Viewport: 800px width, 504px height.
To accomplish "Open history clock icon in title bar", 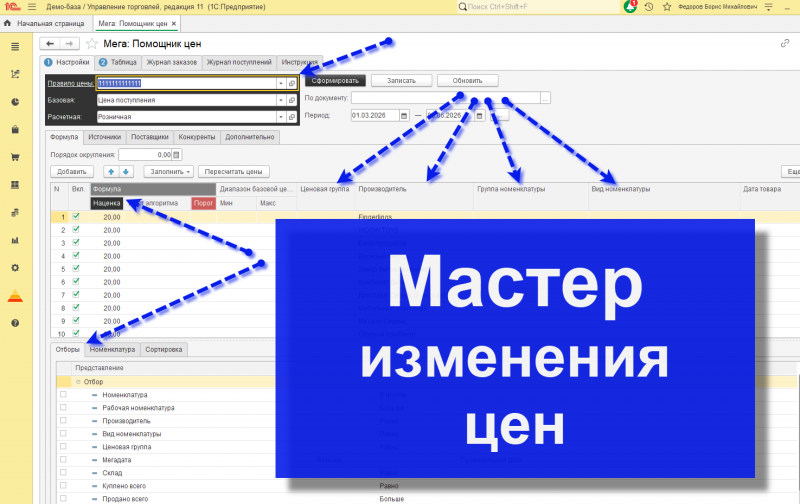I will point(649,7).
